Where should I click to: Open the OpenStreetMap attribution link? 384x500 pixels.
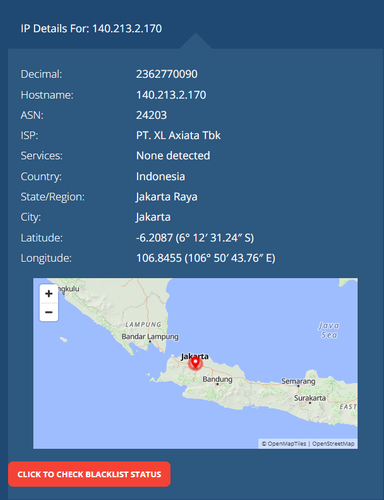coord(333,444)
